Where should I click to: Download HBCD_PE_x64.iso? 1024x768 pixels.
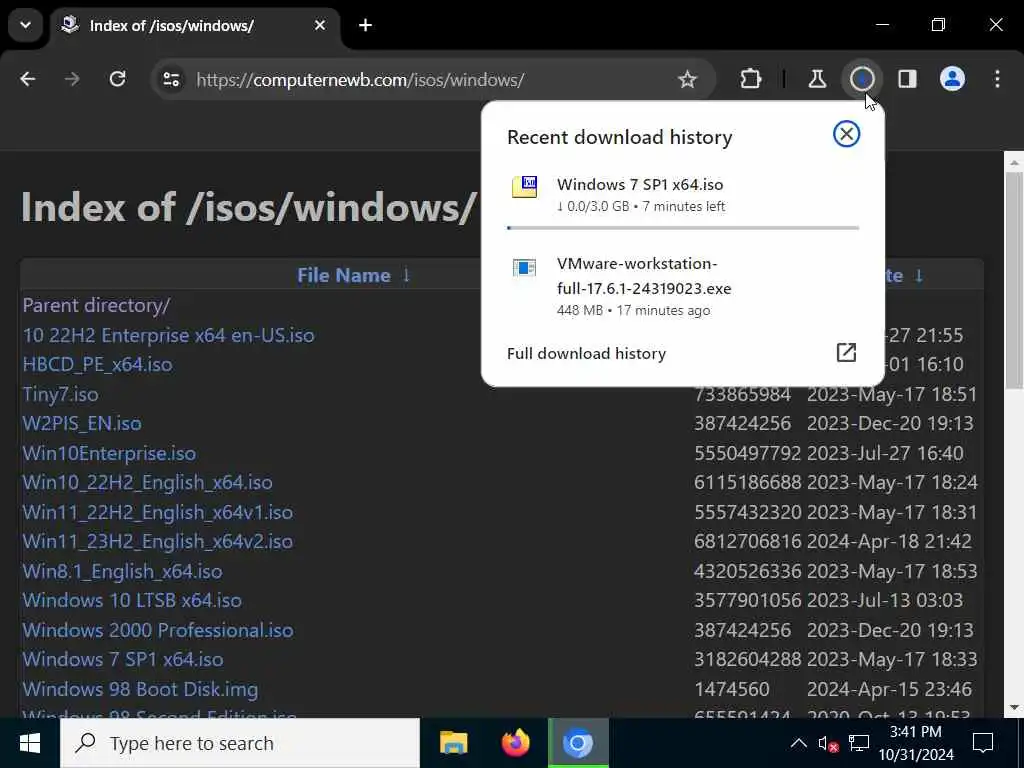[97, 364]
